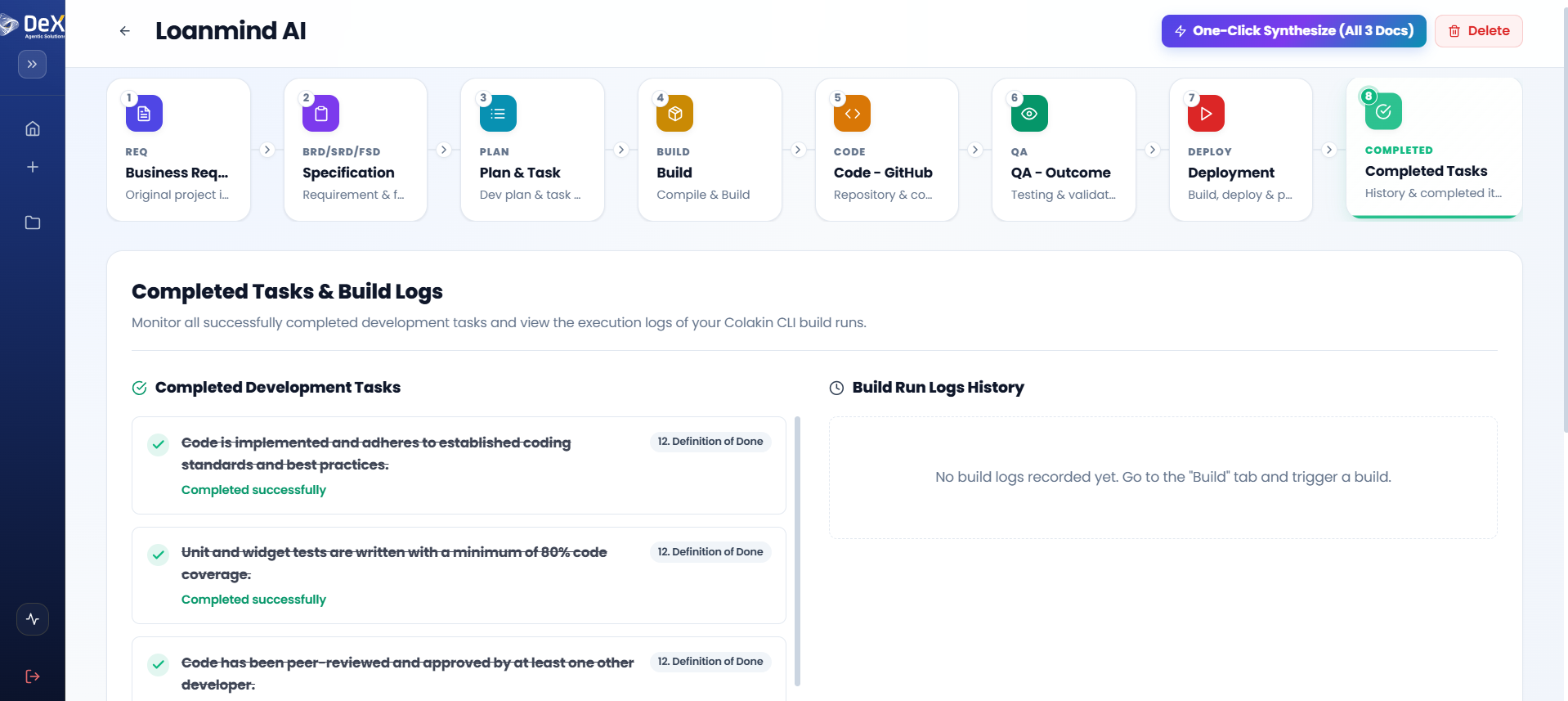Delete the Loanmind AI project
Image resolution: width=1568 pixels, height=701 pixels.
(x=1478, y=31)
